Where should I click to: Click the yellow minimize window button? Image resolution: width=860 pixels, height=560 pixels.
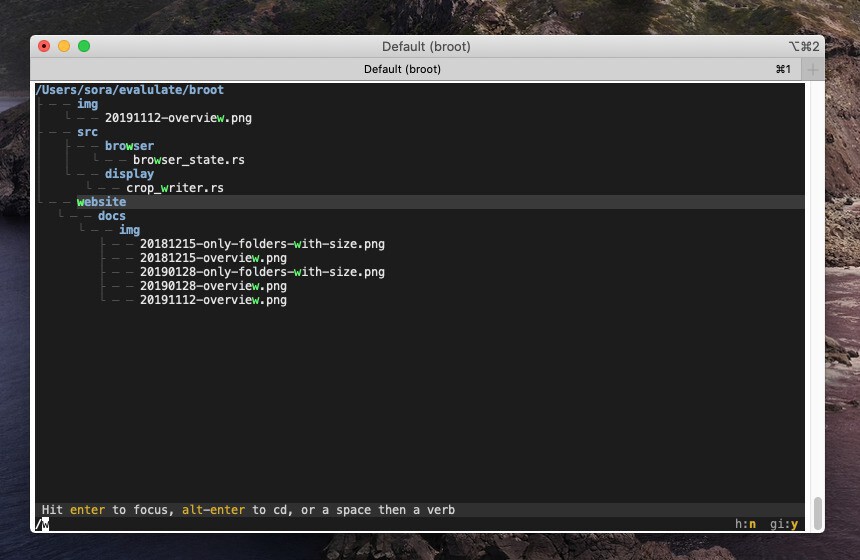click(x=64, y=46)
